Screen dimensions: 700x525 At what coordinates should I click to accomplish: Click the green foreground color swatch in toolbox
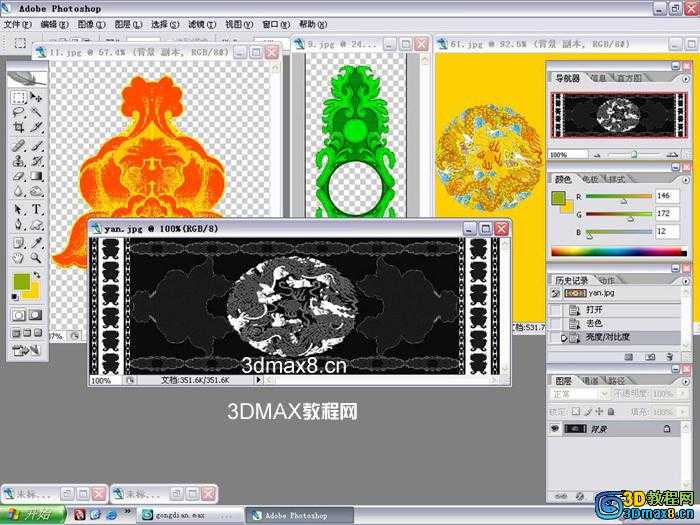[21, 282]
